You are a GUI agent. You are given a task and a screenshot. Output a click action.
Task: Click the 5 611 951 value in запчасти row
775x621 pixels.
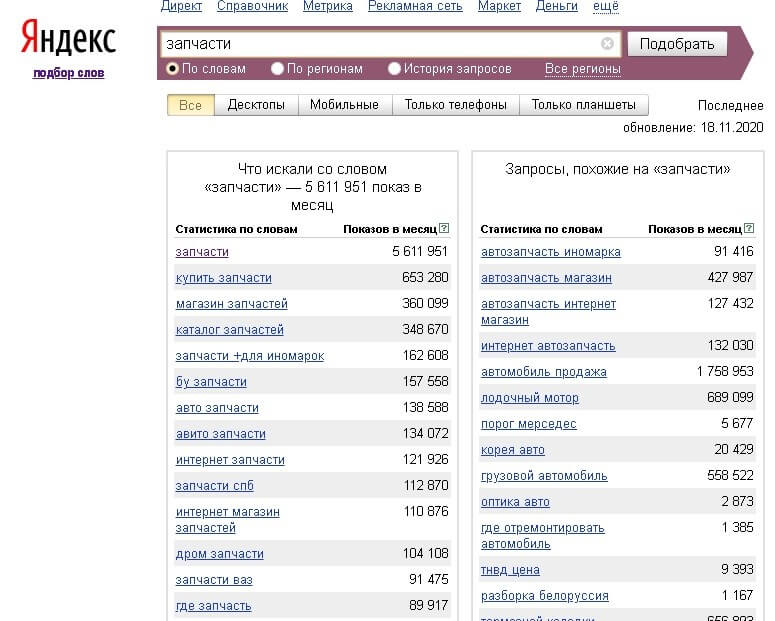click(x=420, y=251)
